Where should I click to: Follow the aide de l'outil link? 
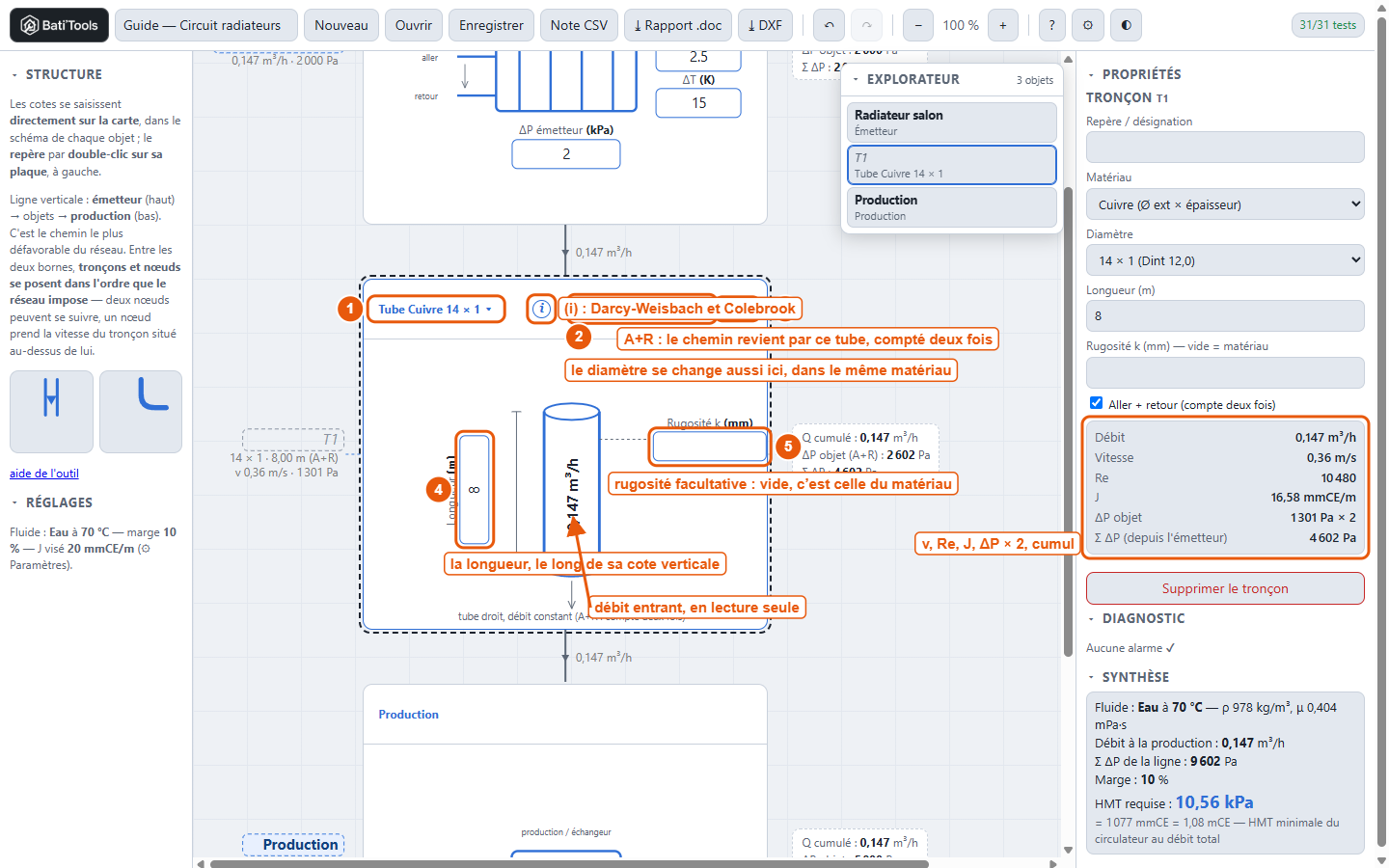[44, 474]
